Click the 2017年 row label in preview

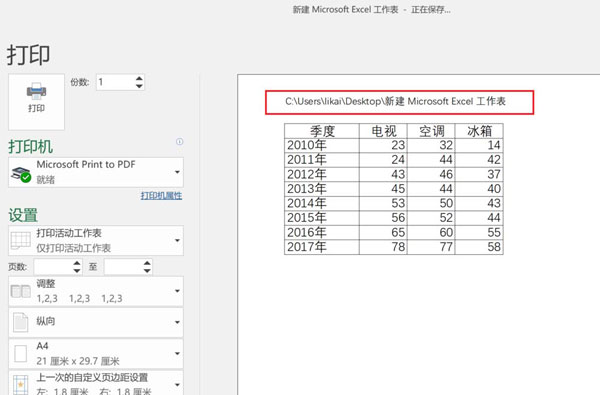tap(307, 247)
